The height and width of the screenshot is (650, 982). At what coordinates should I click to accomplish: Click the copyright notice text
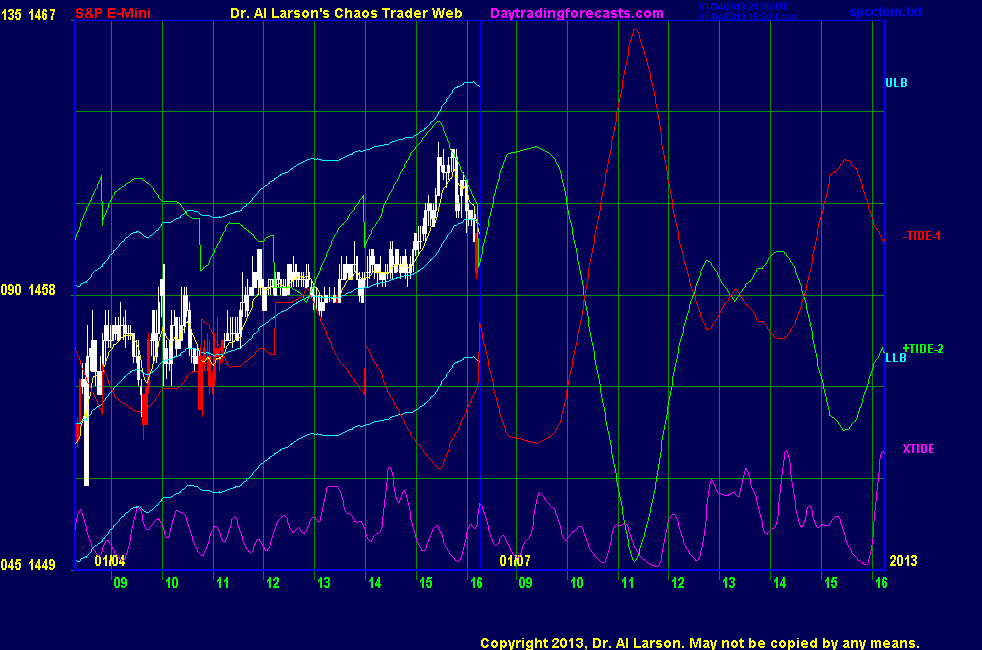(700, 643)
